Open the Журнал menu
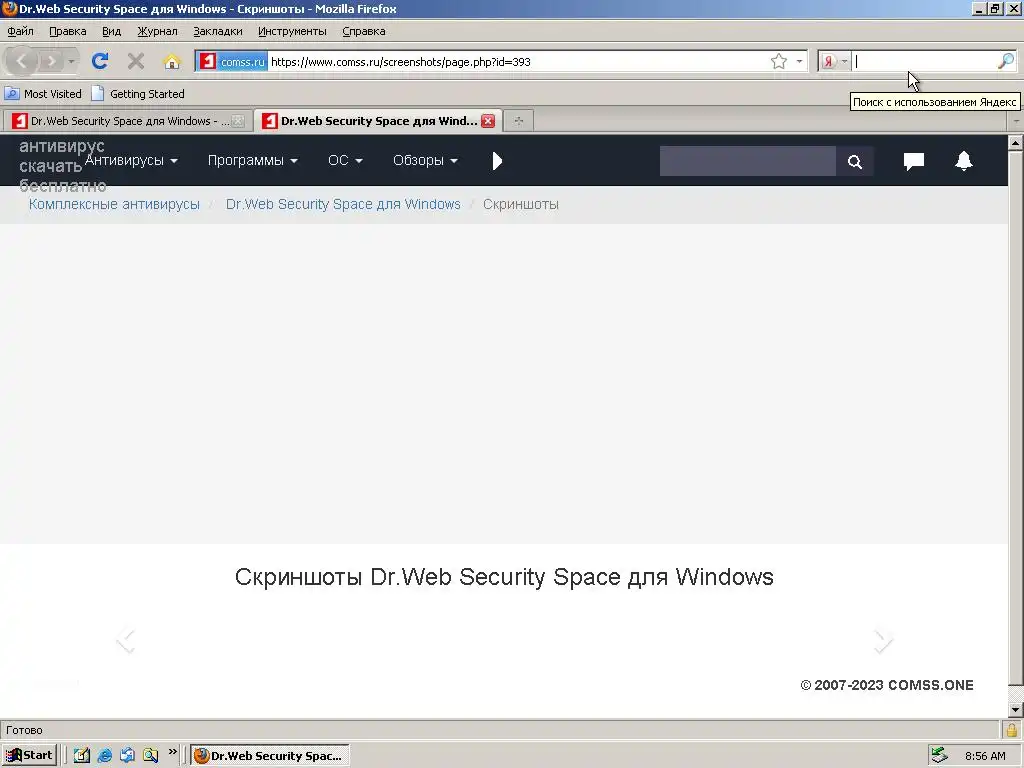This screenshot has height=768, width=1024. 157,31
